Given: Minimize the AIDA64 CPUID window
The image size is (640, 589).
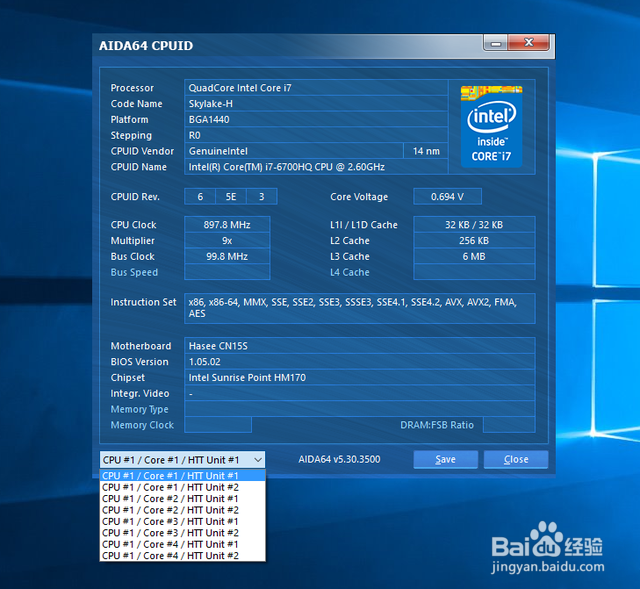Looking at the screenshot, I should [x=496, y=43].
